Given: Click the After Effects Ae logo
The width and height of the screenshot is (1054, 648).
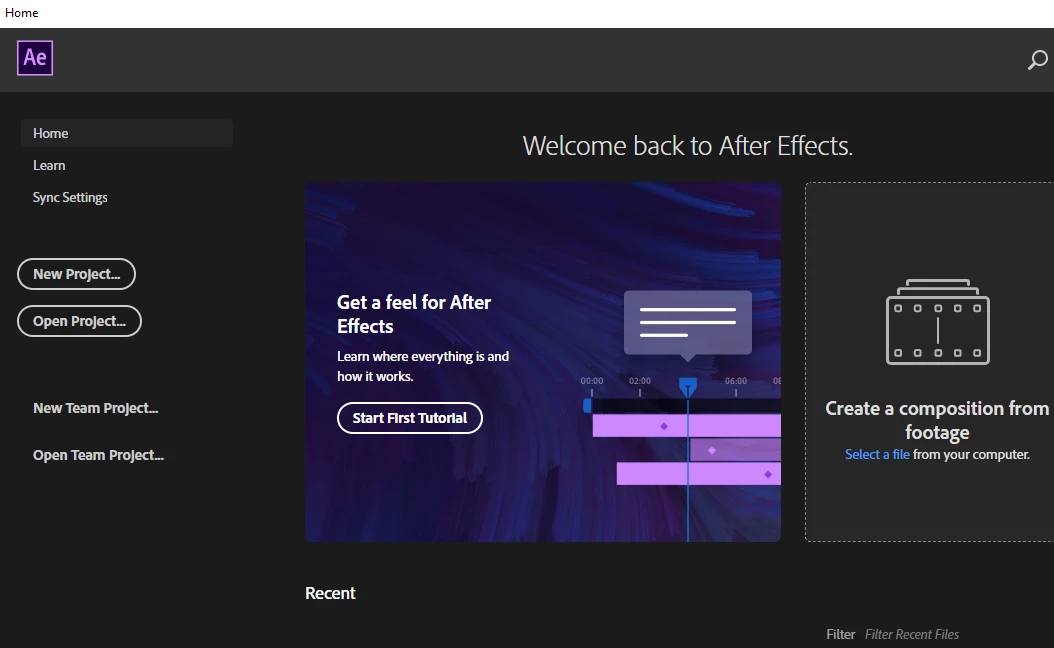Looking at the screenshot, I should tap(35, 58).
